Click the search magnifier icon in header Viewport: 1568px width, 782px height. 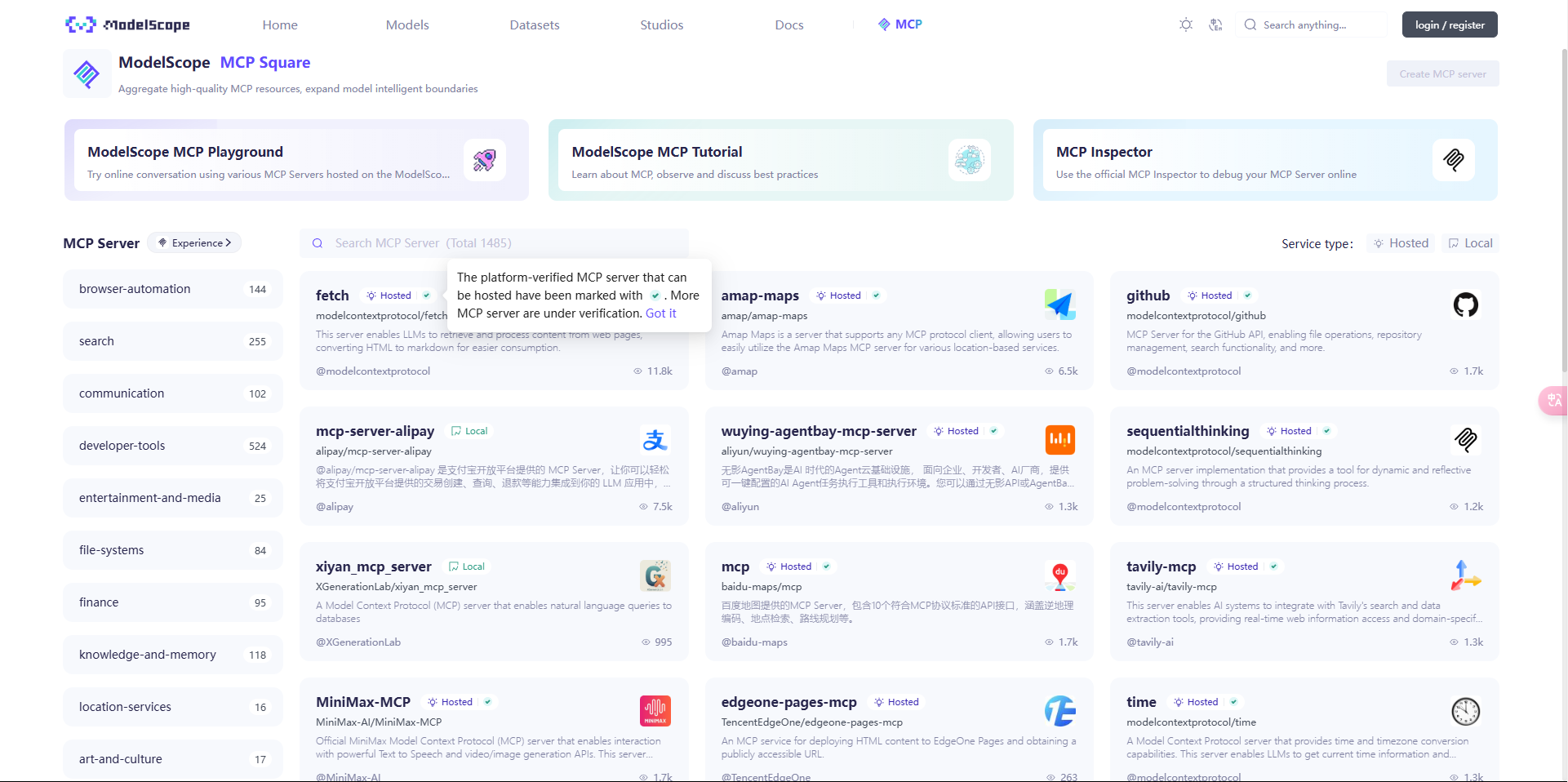(1250, 24)
